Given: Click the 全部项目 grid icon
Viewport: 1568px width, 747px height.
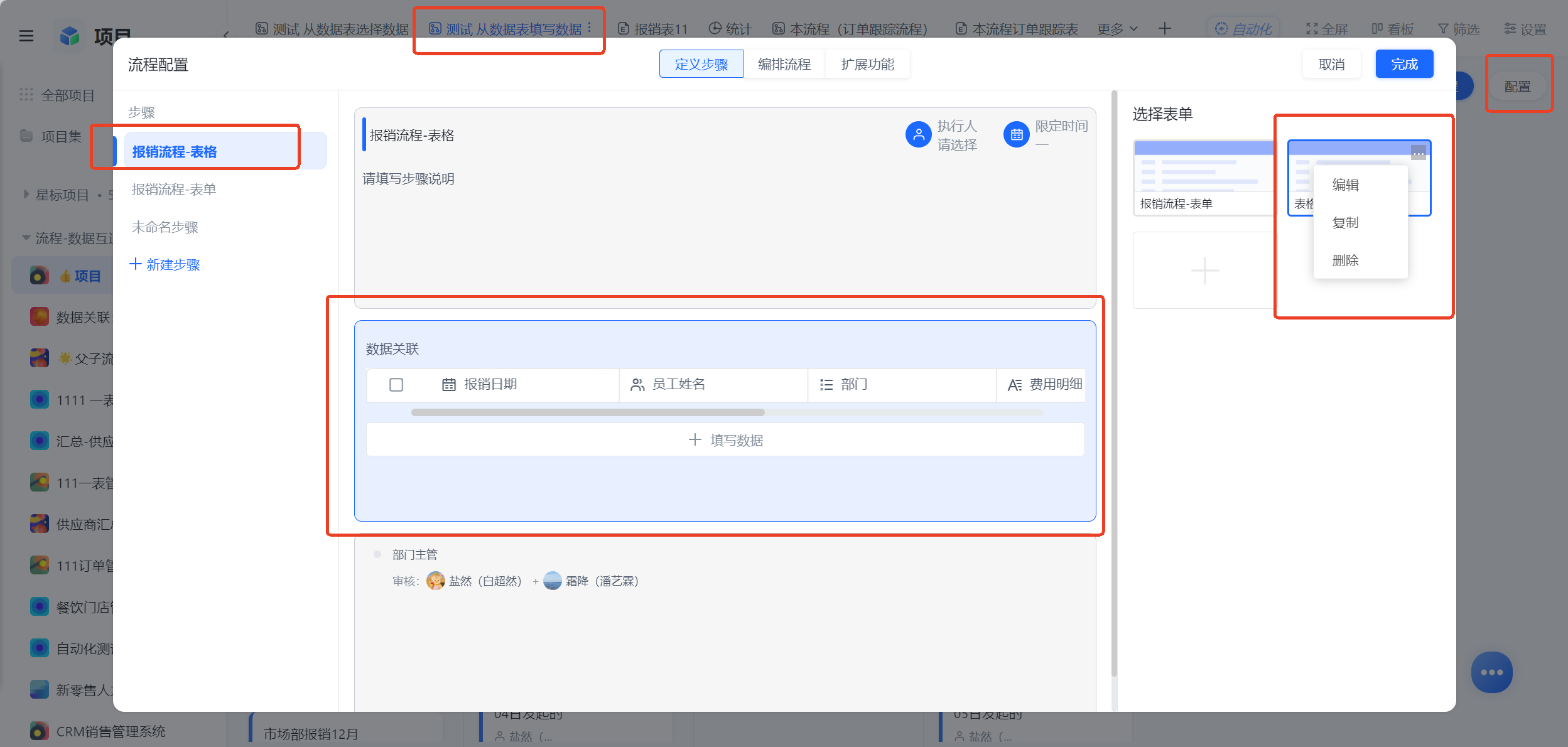Looking at the screenshot, I should click(x=26, y=95).
